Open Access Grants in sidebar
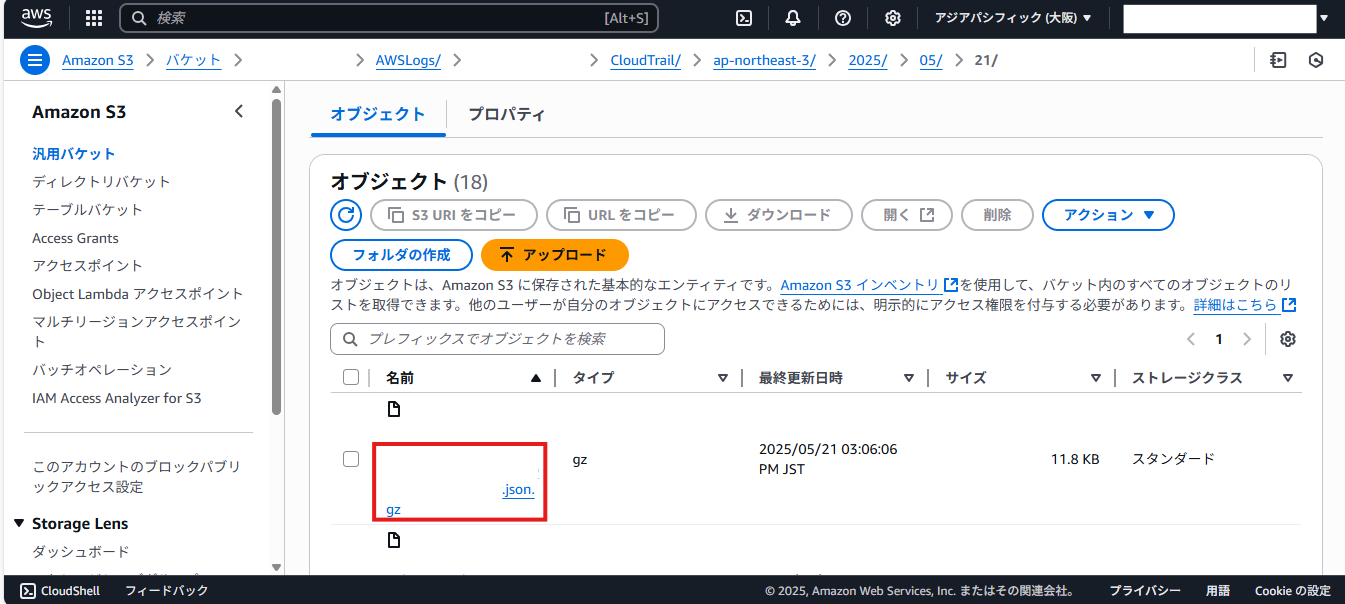This screenshot has width=1345, height=604. pos(75,238)
